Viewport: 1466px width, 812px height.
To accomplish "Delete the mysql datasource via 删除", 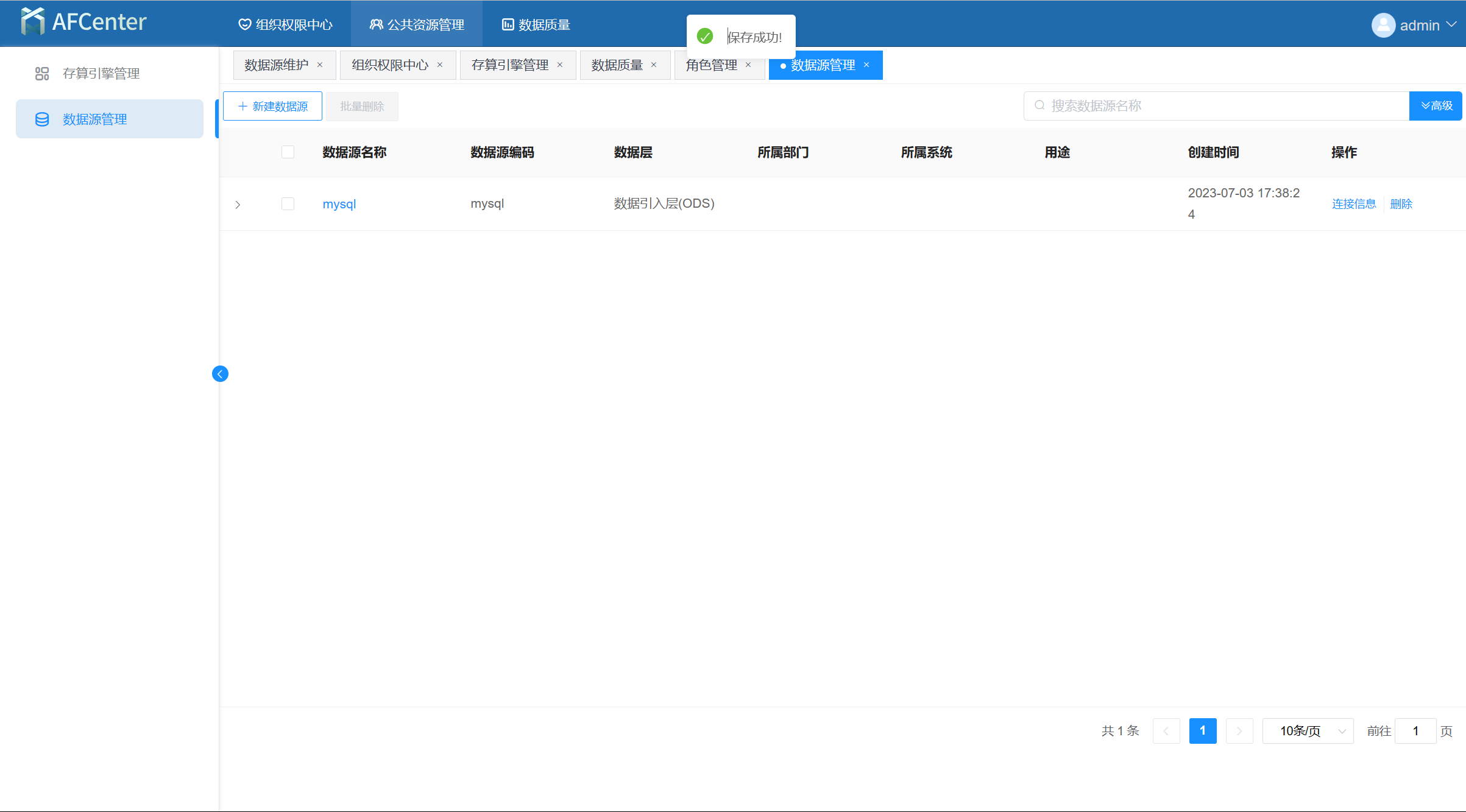I will coord(1401,204).
